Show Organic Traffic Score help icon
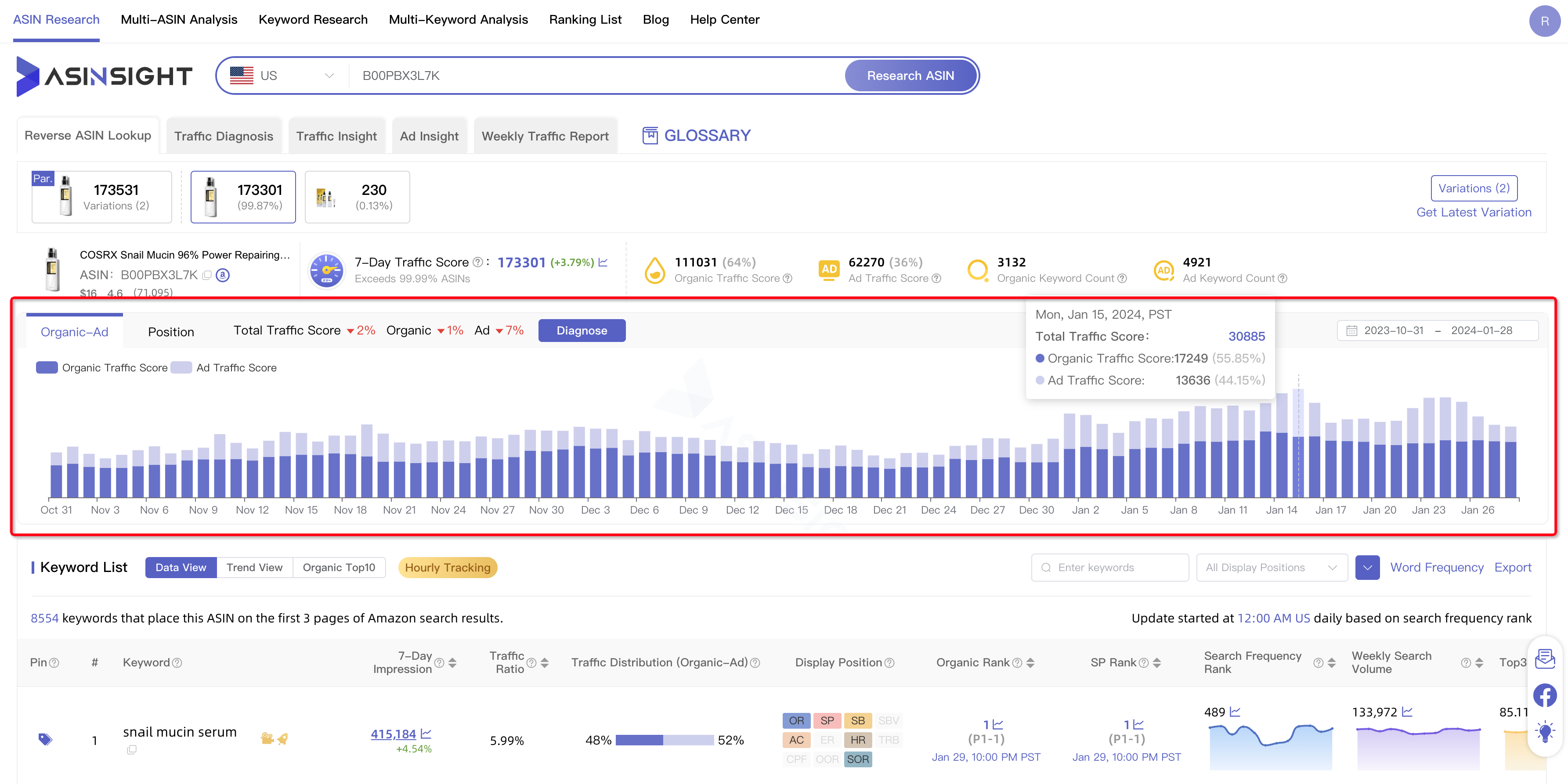This screenshot has width=1568, height=784. pyautogui.click(x=787, y=278)
